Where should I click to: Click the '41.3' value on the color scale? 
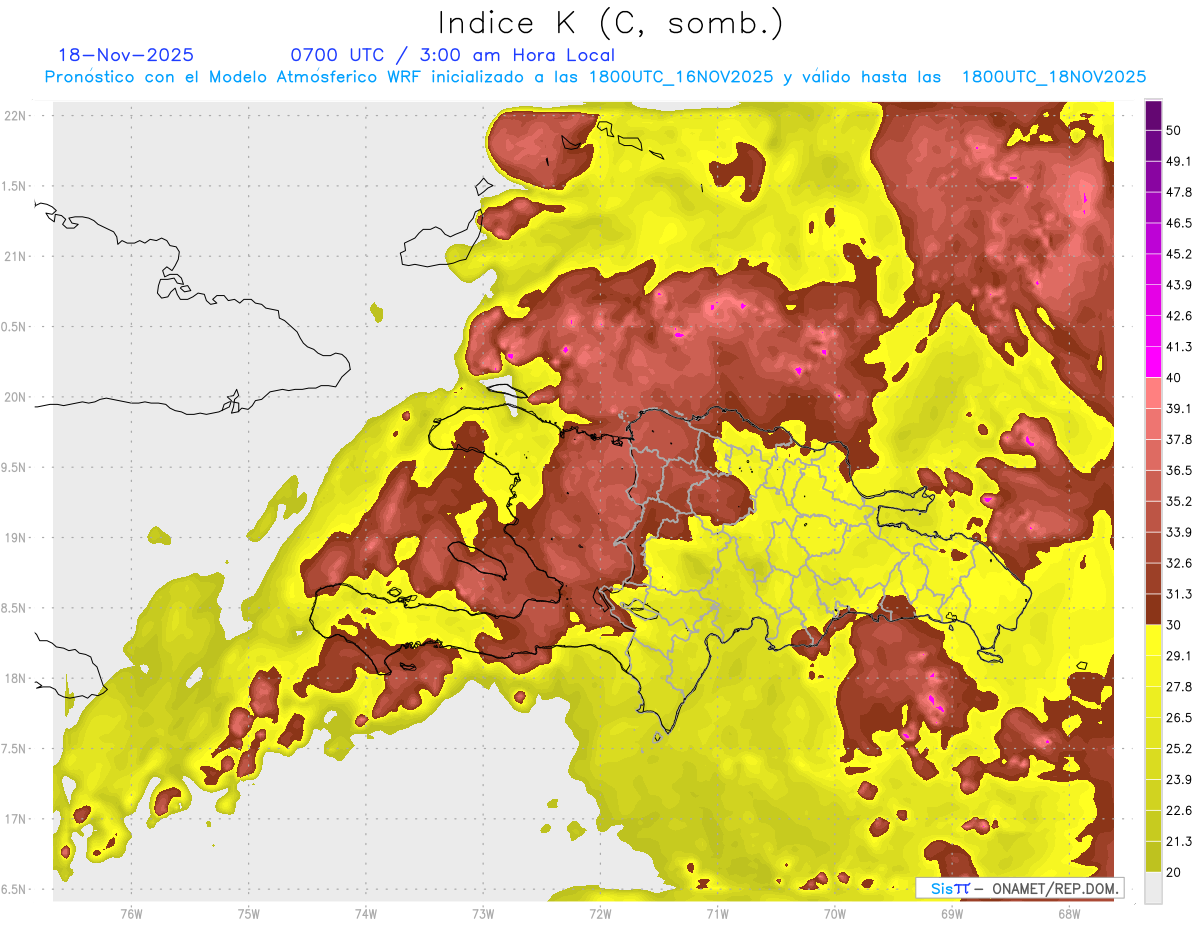click(1179, 347)
